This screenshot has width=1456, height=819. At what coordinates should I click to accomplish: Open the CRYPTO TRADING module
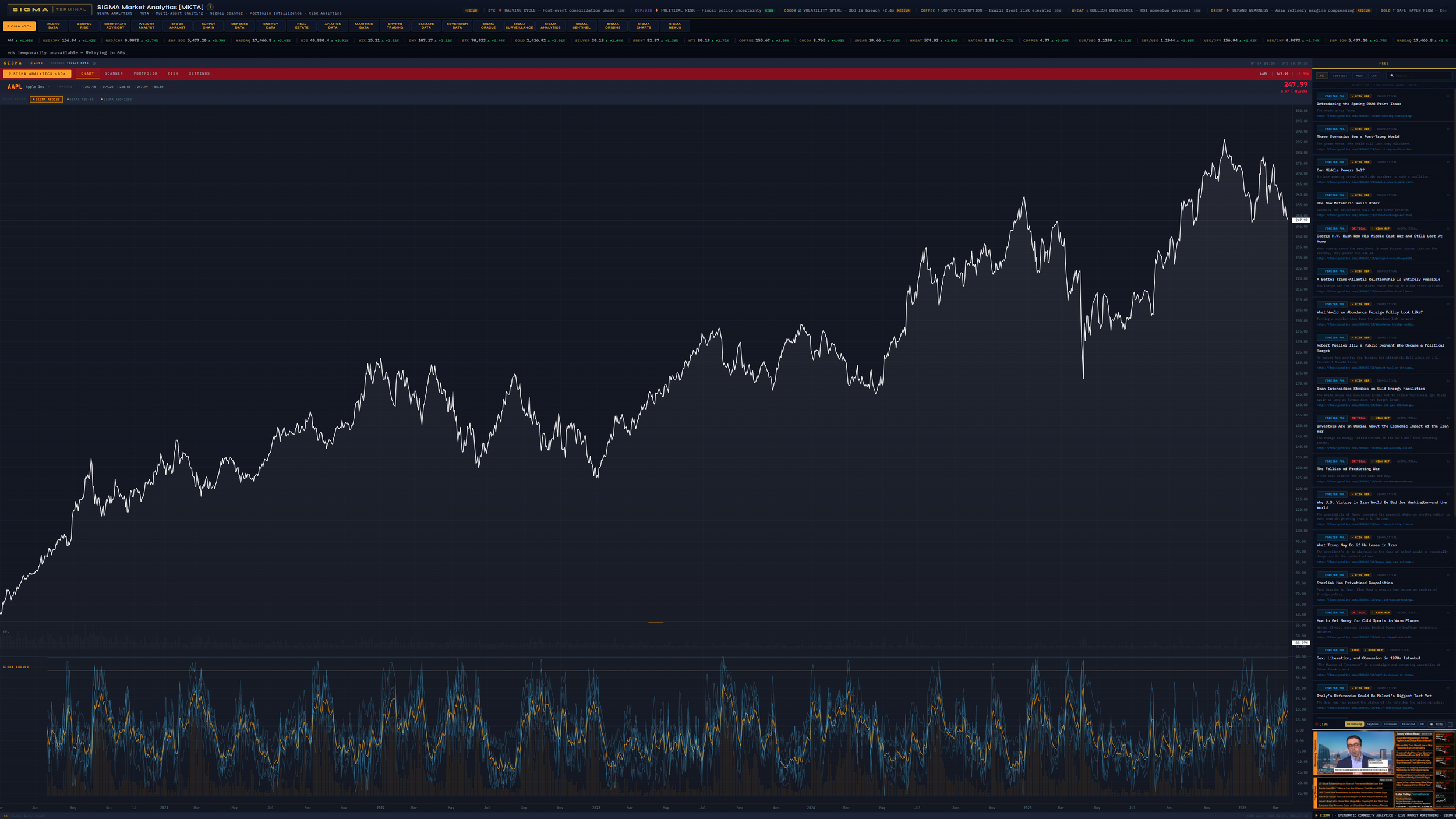(x=395, y=26)
